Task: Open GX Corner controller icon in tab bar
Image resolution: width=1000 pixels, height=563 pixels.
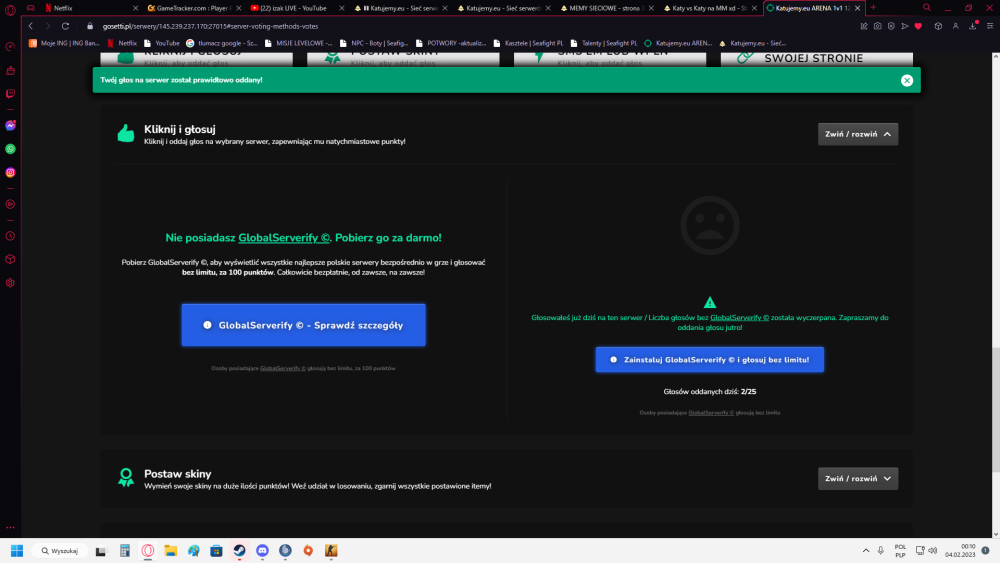Action: tap(31, 8)
